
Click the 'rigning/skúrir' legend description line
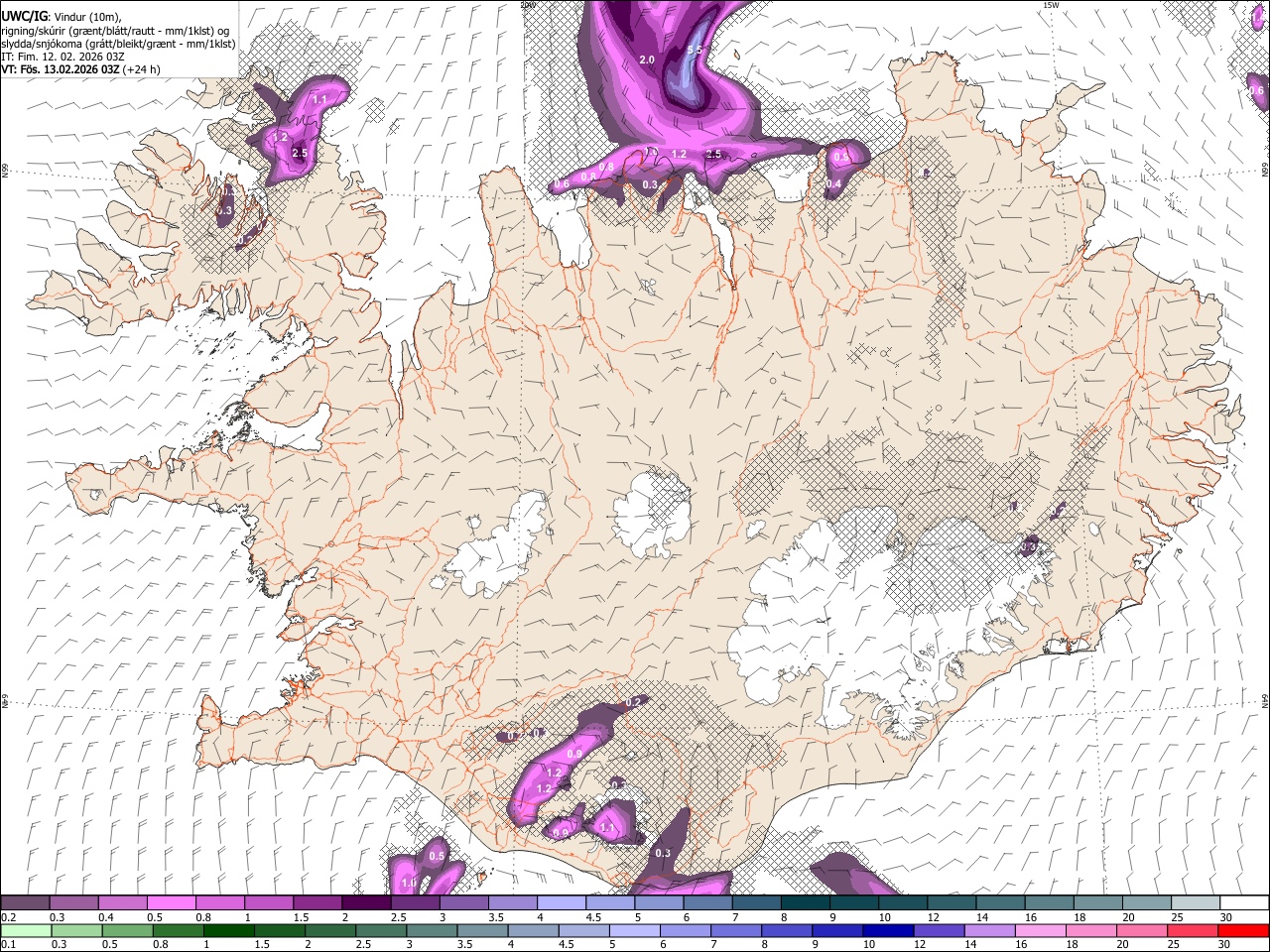click(116, 30)
